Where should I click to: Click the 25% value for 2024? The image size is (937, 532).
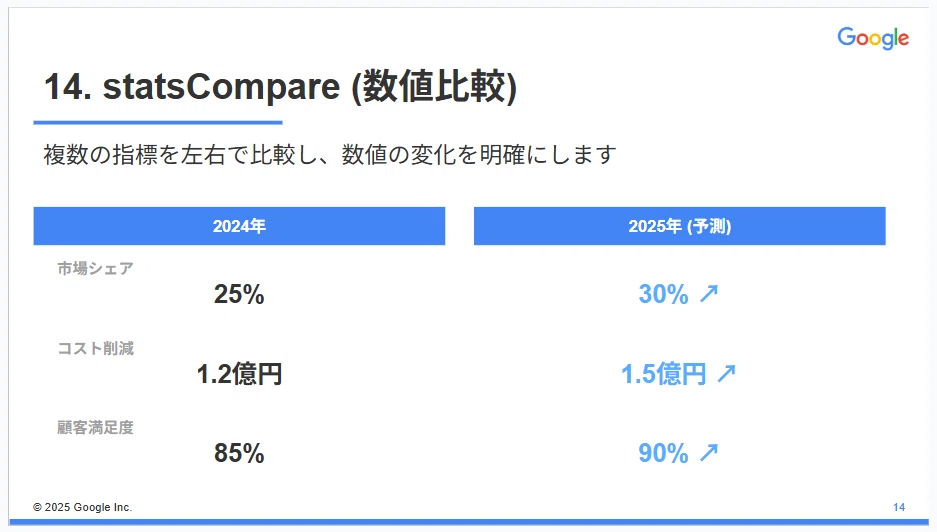[x=239, y=294]
